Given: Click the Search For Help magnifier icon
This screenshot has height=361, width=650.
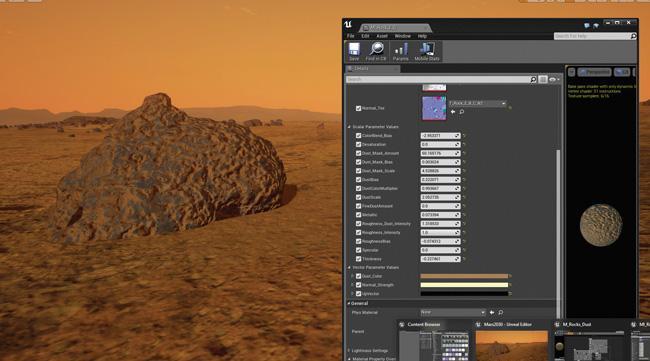Looking at the screenshot, I should pyautogui.click(x=633, y=36).
